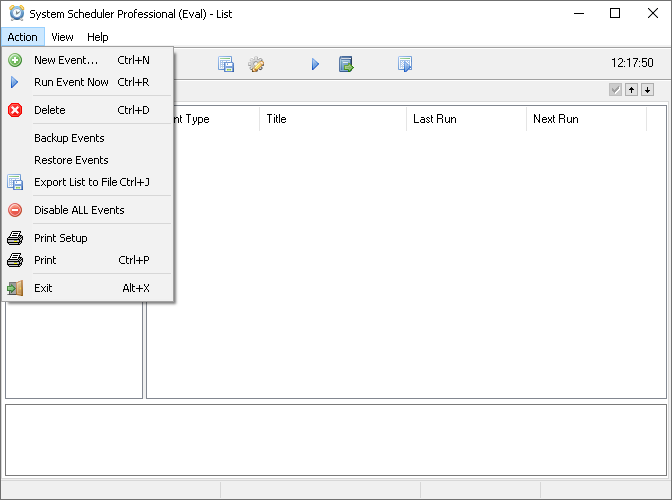Screen dimensions: 672x500
Task: Click the Title column header
Action: tap(333, 119)
